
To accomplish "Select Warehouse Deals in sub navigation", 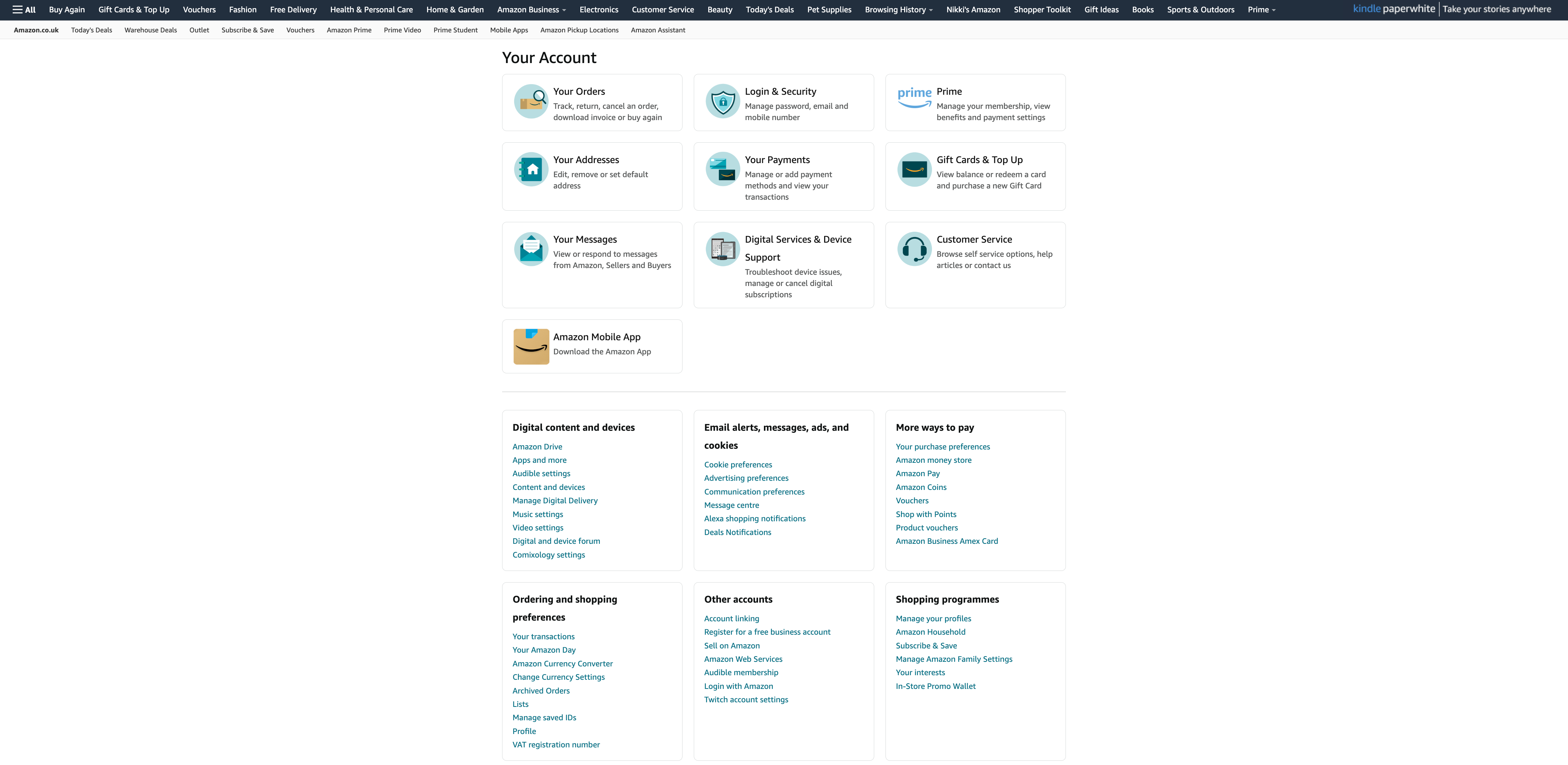I will [x=150, y=30].
